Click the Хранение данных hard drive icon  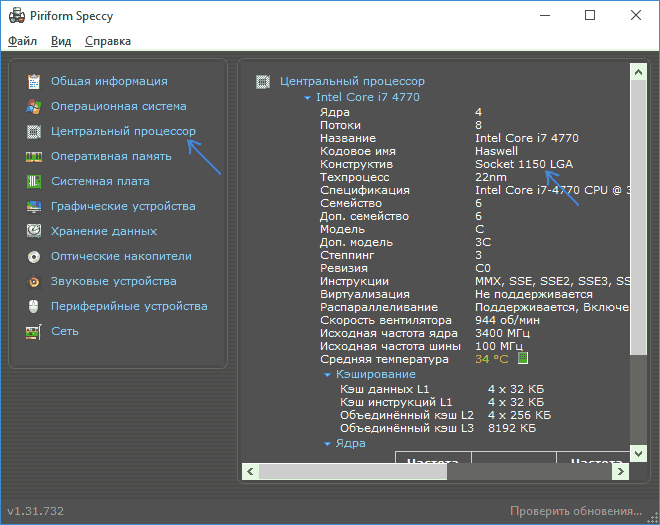[34, 231]
